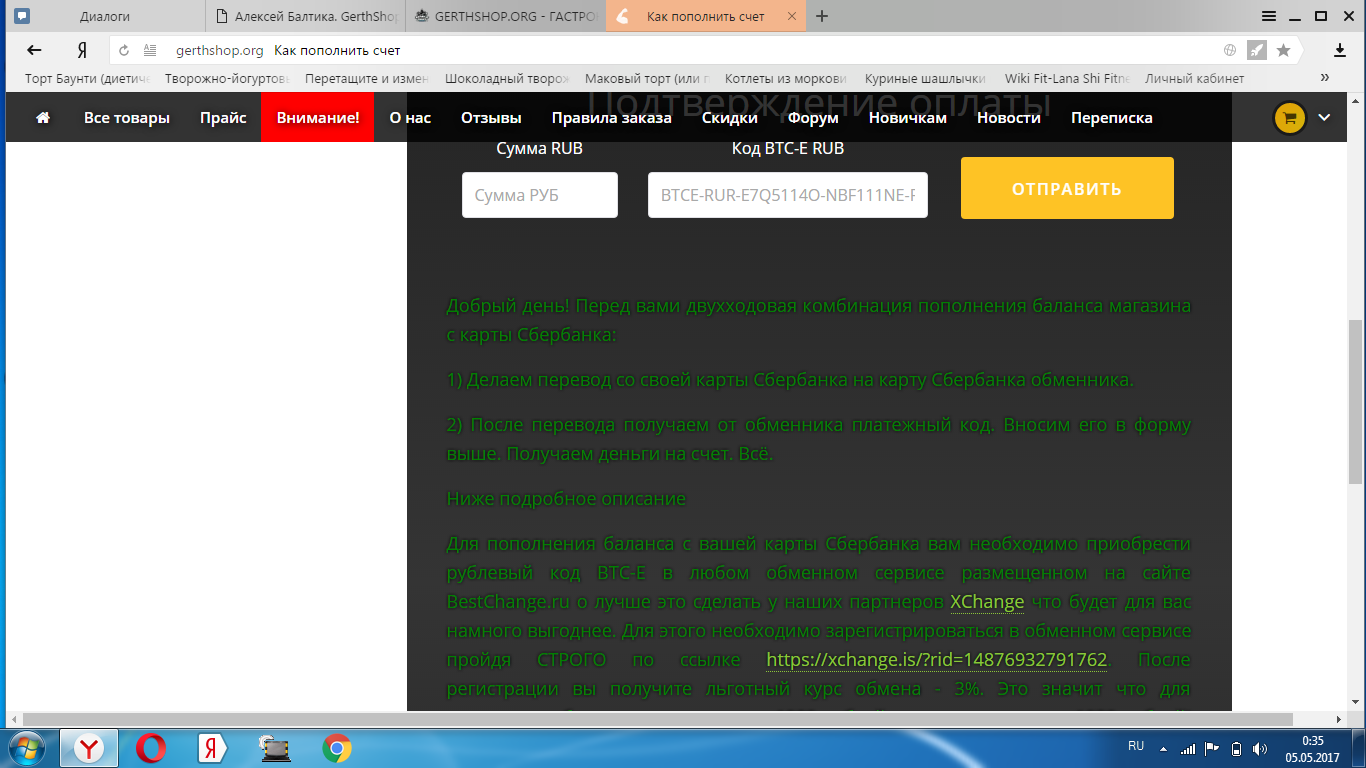Screen dimensions: 1366x768
Task: Open the shopping cart icon
Action: coord(1289,118)
